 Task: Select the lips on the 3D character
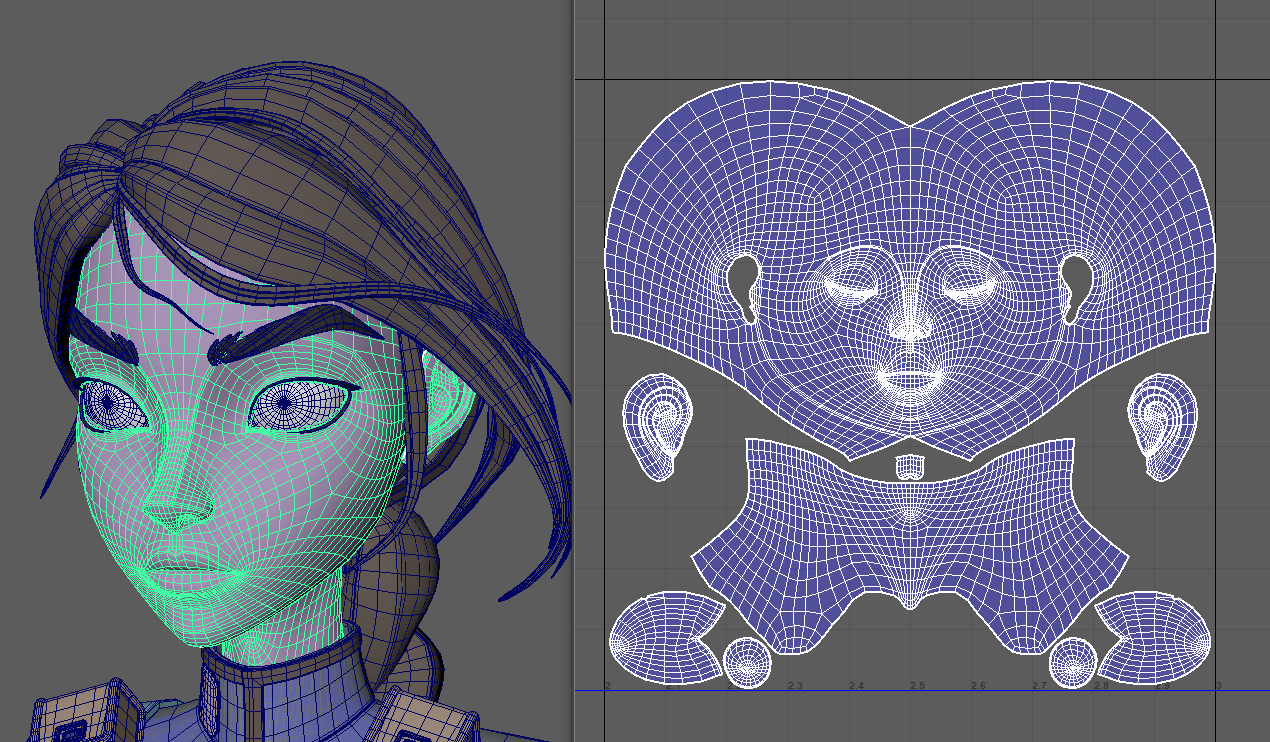pos(190,573)
